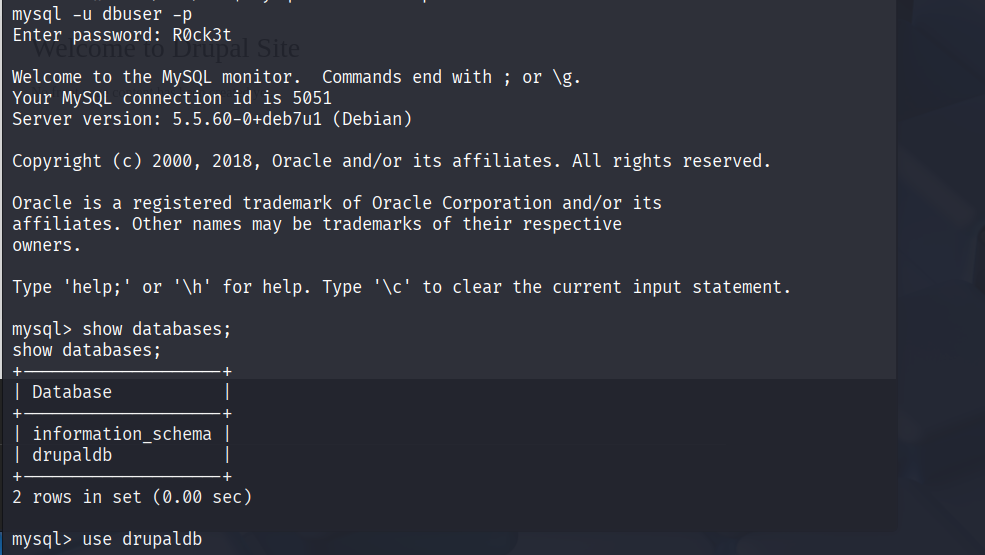Select the drupaldb table row
Viewport: 985px width, 555px height.
point(122,455)
